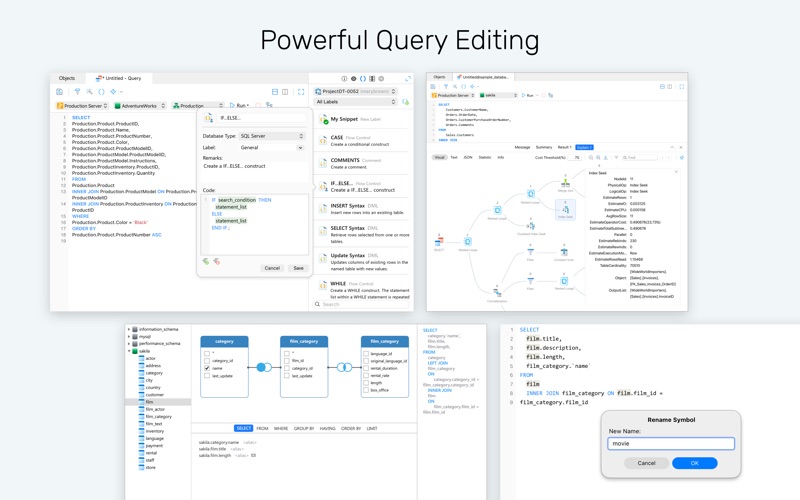Click red remove placeholder icon under Code box
Image resolution: width=800 pixels, height=500 pixels.
click(216, 261)
